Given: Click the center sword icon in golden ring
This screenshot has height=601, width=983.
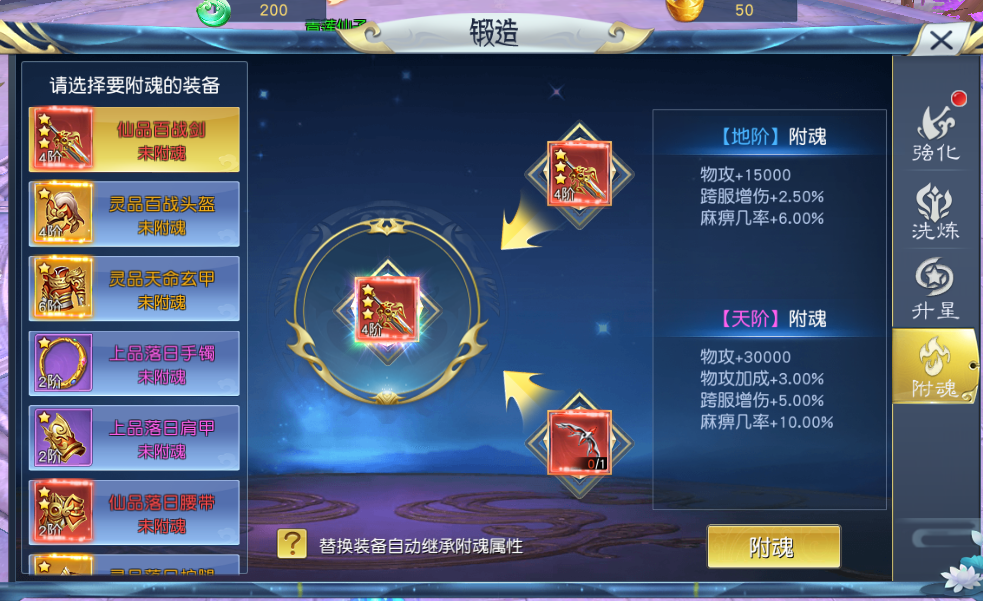Looking at the screenshot, I should tap(387, 310).
